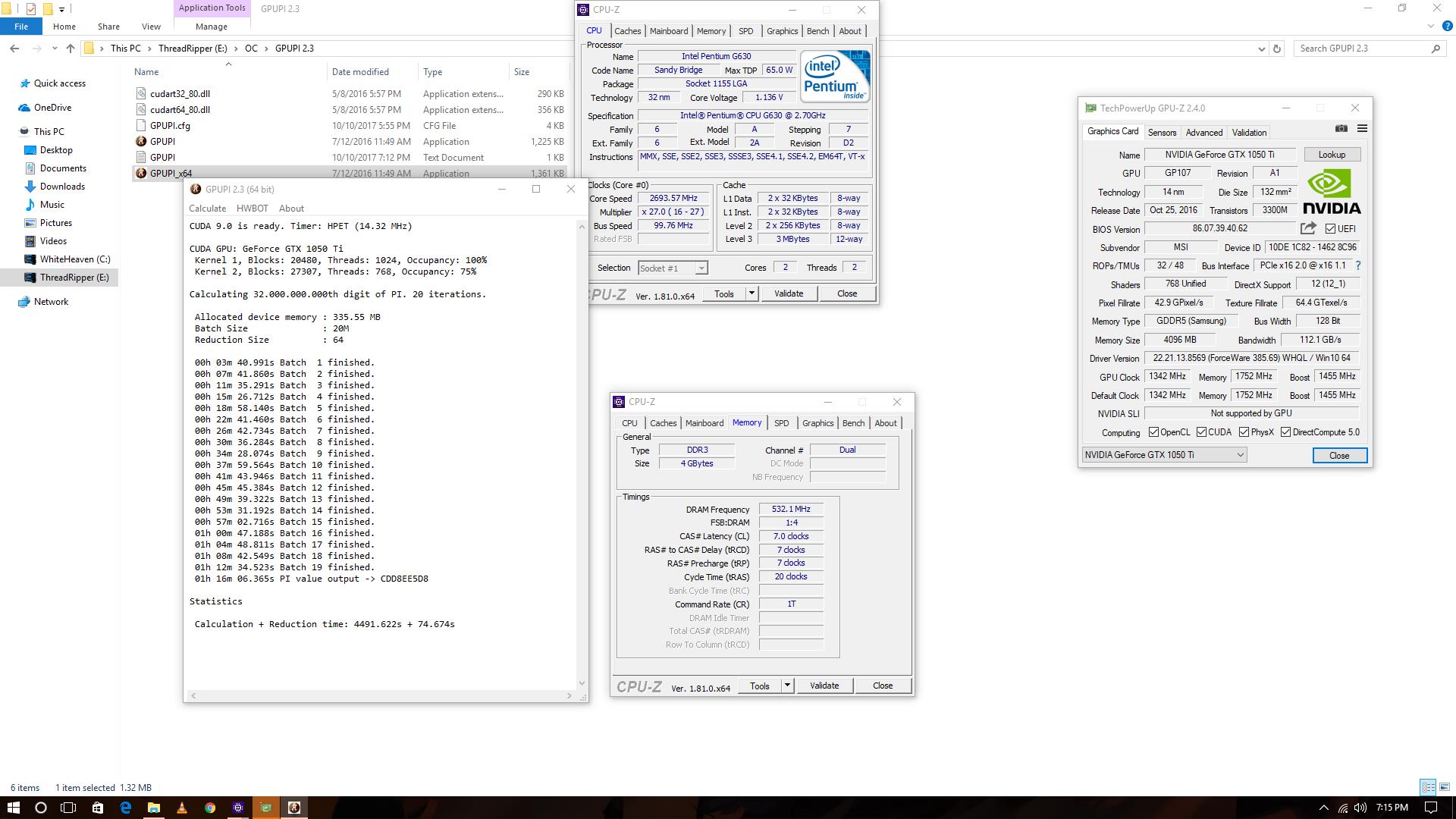This screenshot has height=819, width=1456.
Task: Click Validate in the CPU-Z CPU window
Action: 788,293
